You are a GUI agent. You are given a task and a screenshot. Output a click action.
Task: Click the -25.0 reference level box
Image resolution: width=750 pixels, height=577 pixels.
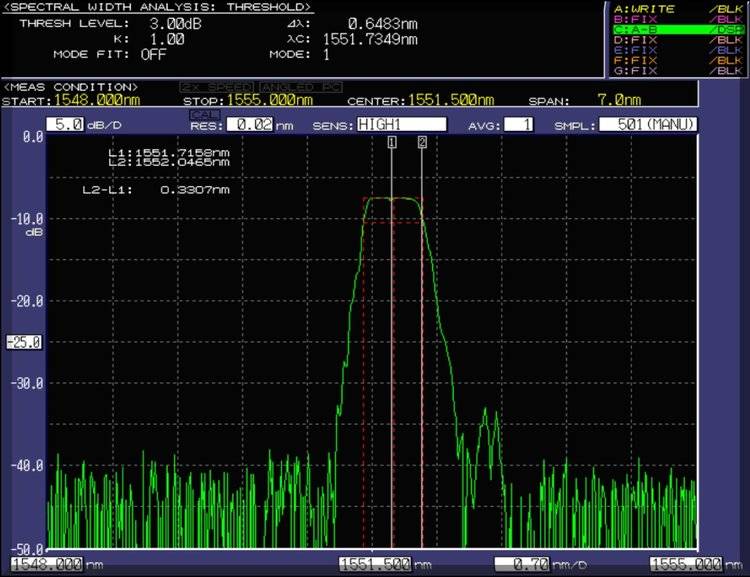(x=23, y=342)
